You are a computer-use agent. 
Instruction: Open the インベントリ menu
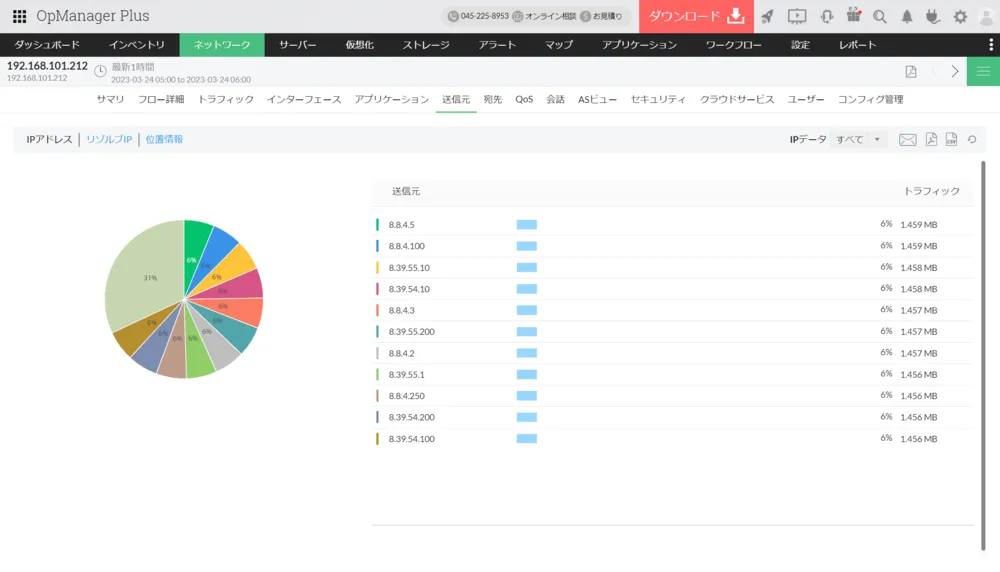136,45
